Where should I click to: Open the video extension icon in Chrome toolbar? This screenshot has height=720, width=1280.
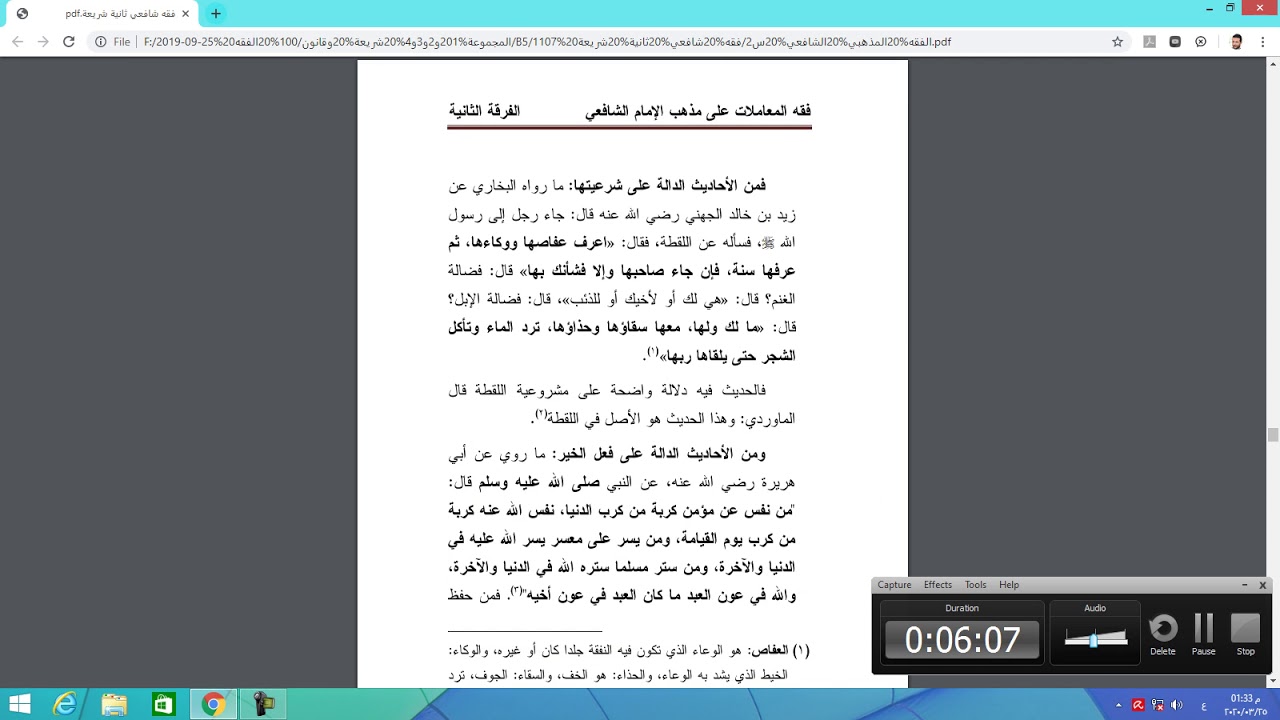tap(1175, 42)
